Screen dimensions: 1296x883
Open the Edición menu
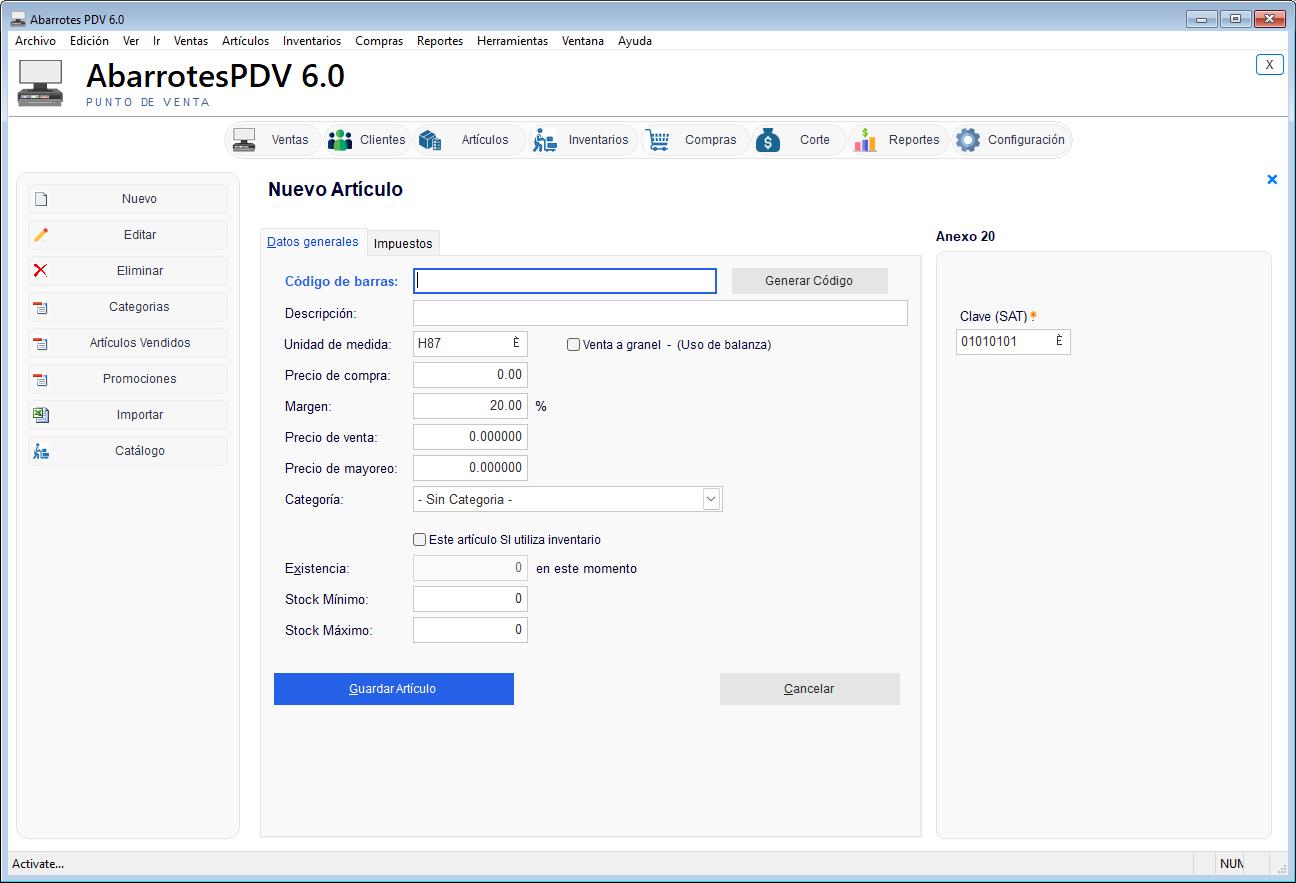89,41
